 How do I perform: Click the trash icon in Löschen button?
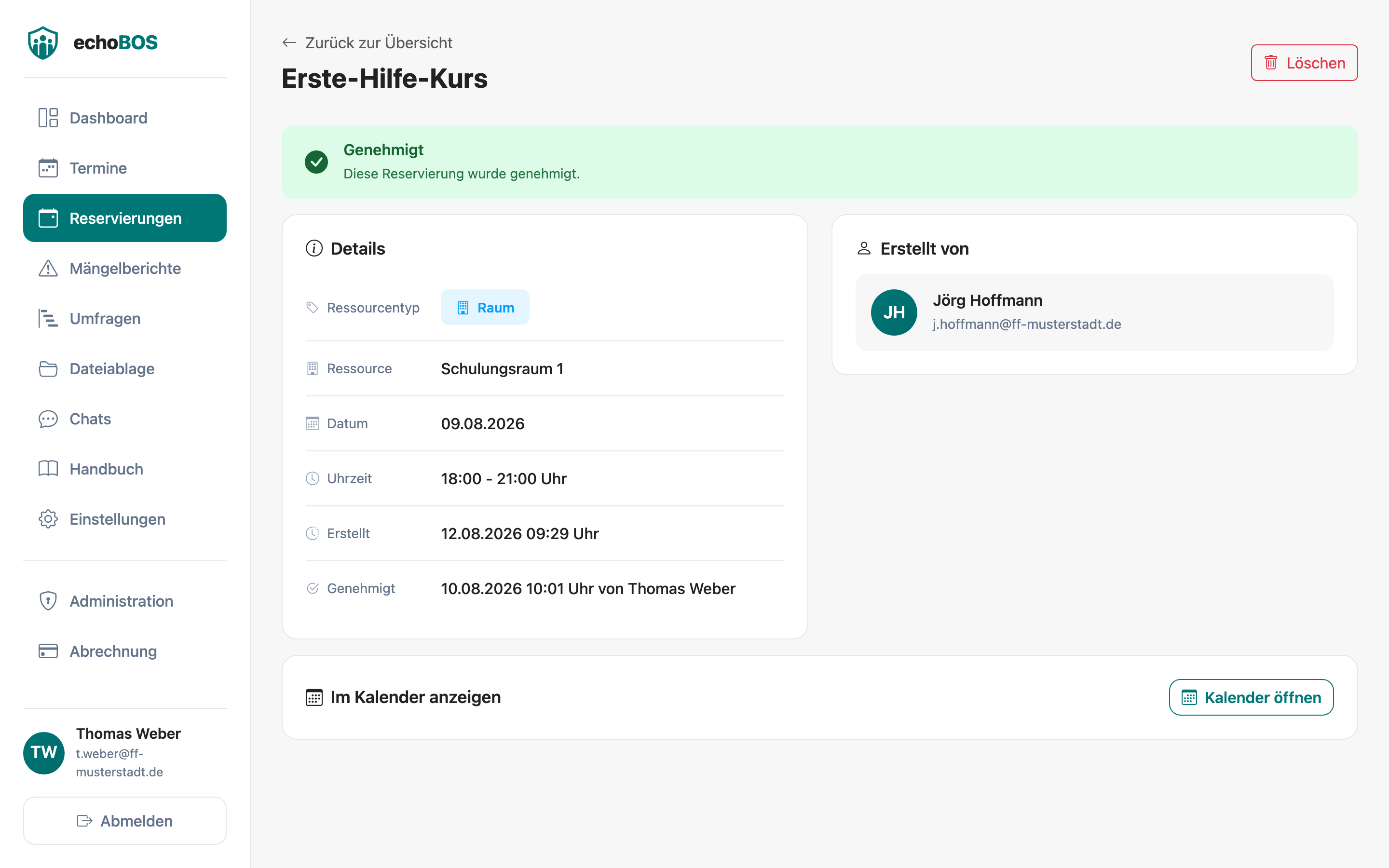tap(1271, 63)
